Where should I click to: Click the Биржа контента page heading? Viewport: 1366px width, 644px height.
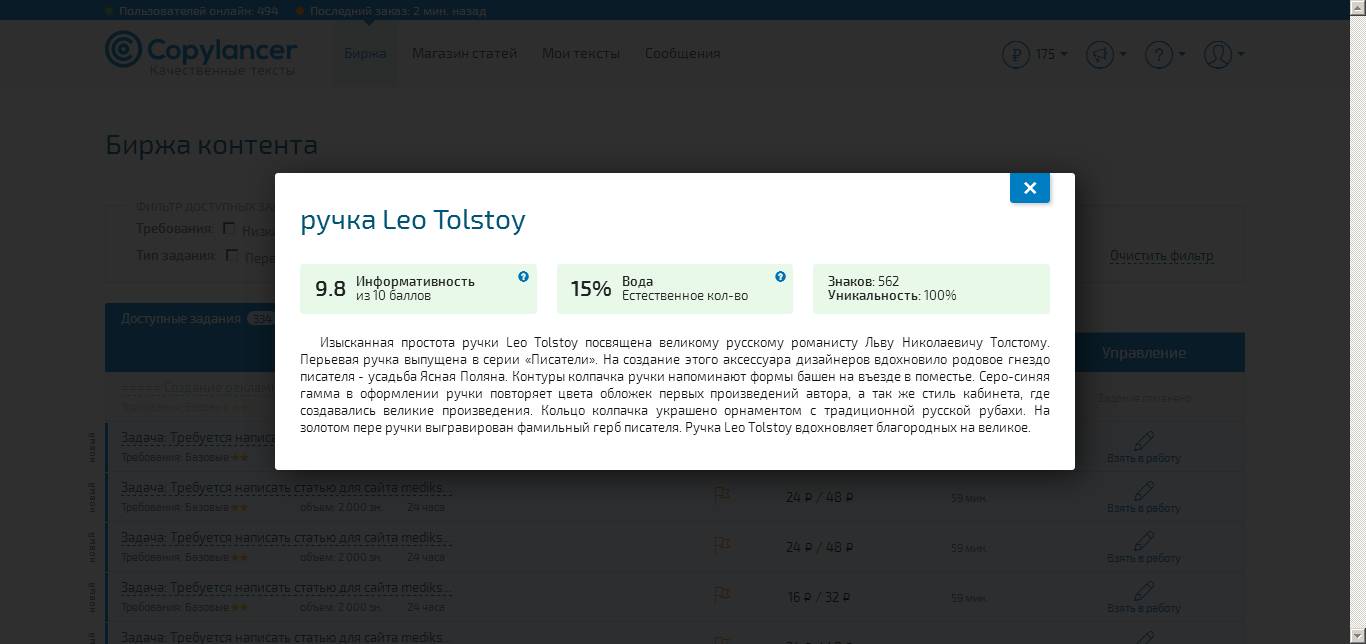tap(211, 145)
